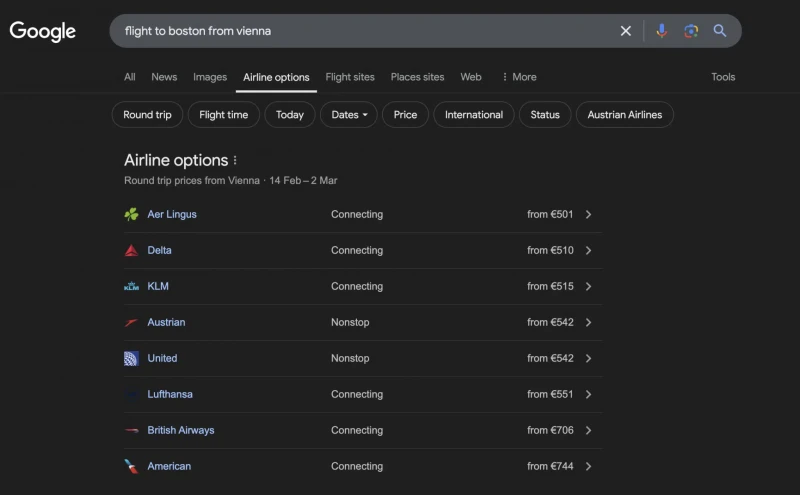Image resolution: width=800 pixels, height=495 pixels.
Task: Click 'Nonstop' in the United row
Action: (x=350, y=358)
